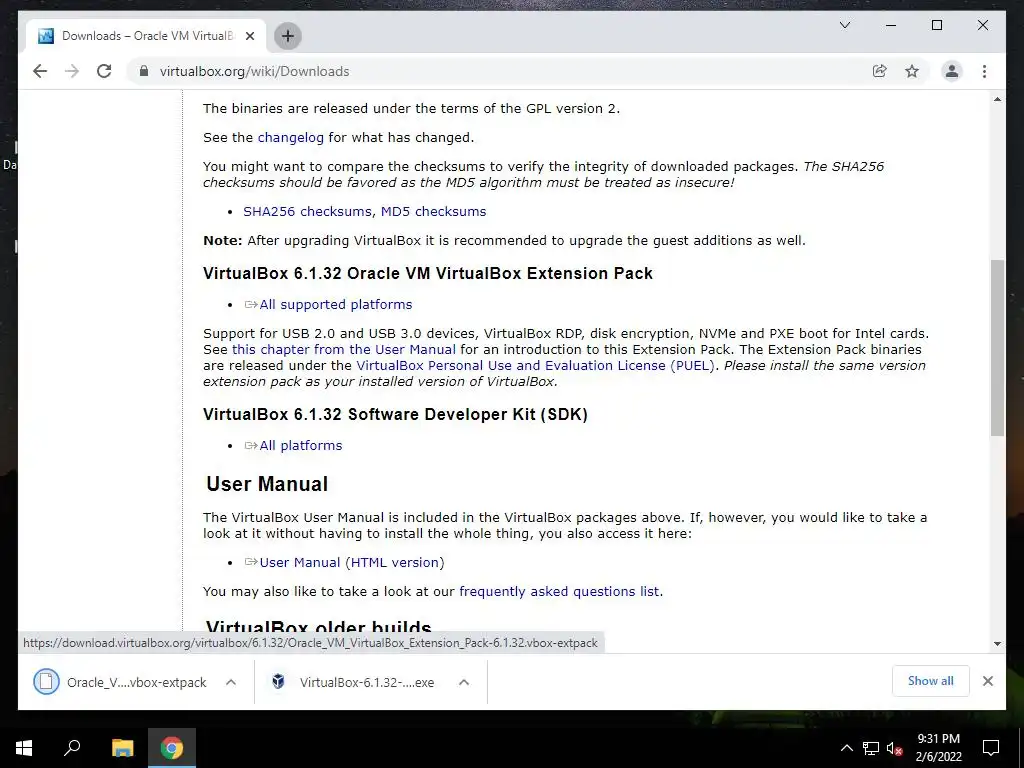Open frequently asked questions list
Viewport: 1024px width, 768px height.
[x=559, y=591]
